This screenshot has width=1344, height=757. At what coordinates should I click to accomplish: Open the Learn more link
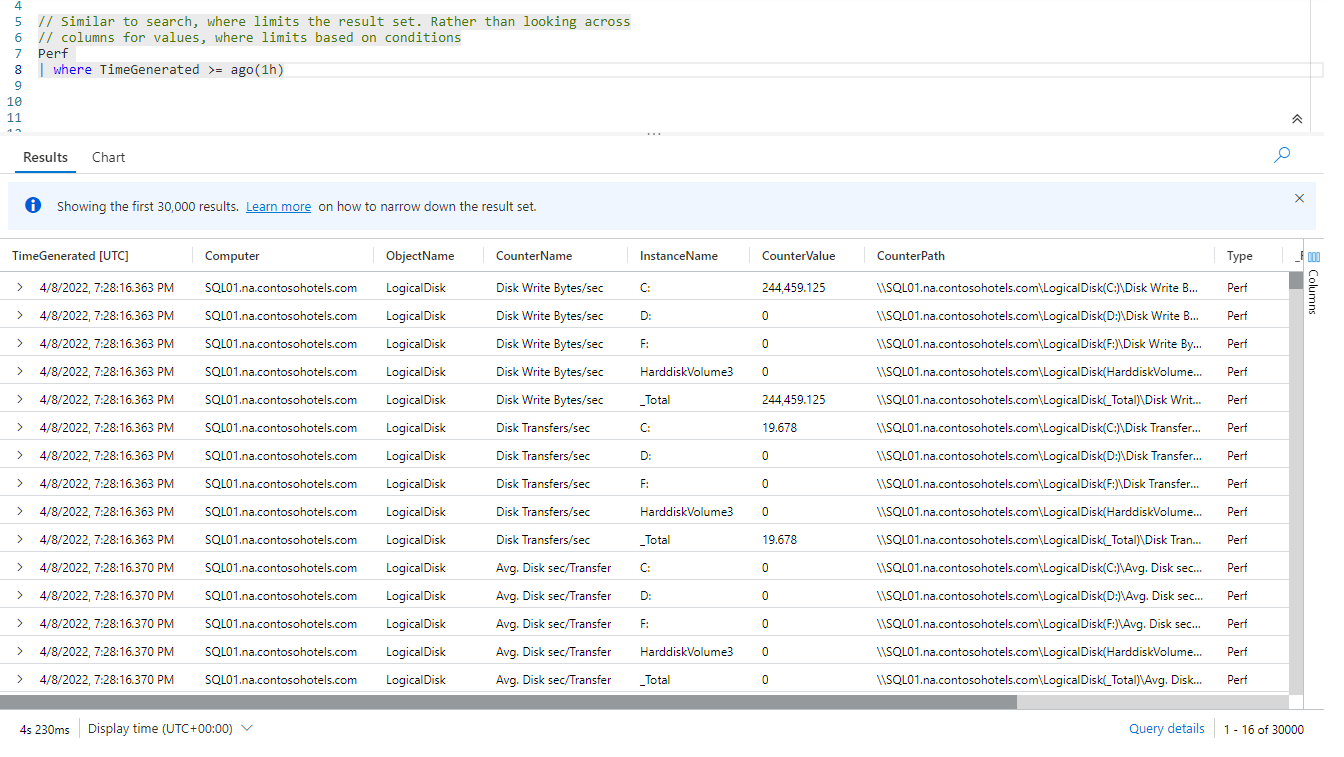pos(278,207)
